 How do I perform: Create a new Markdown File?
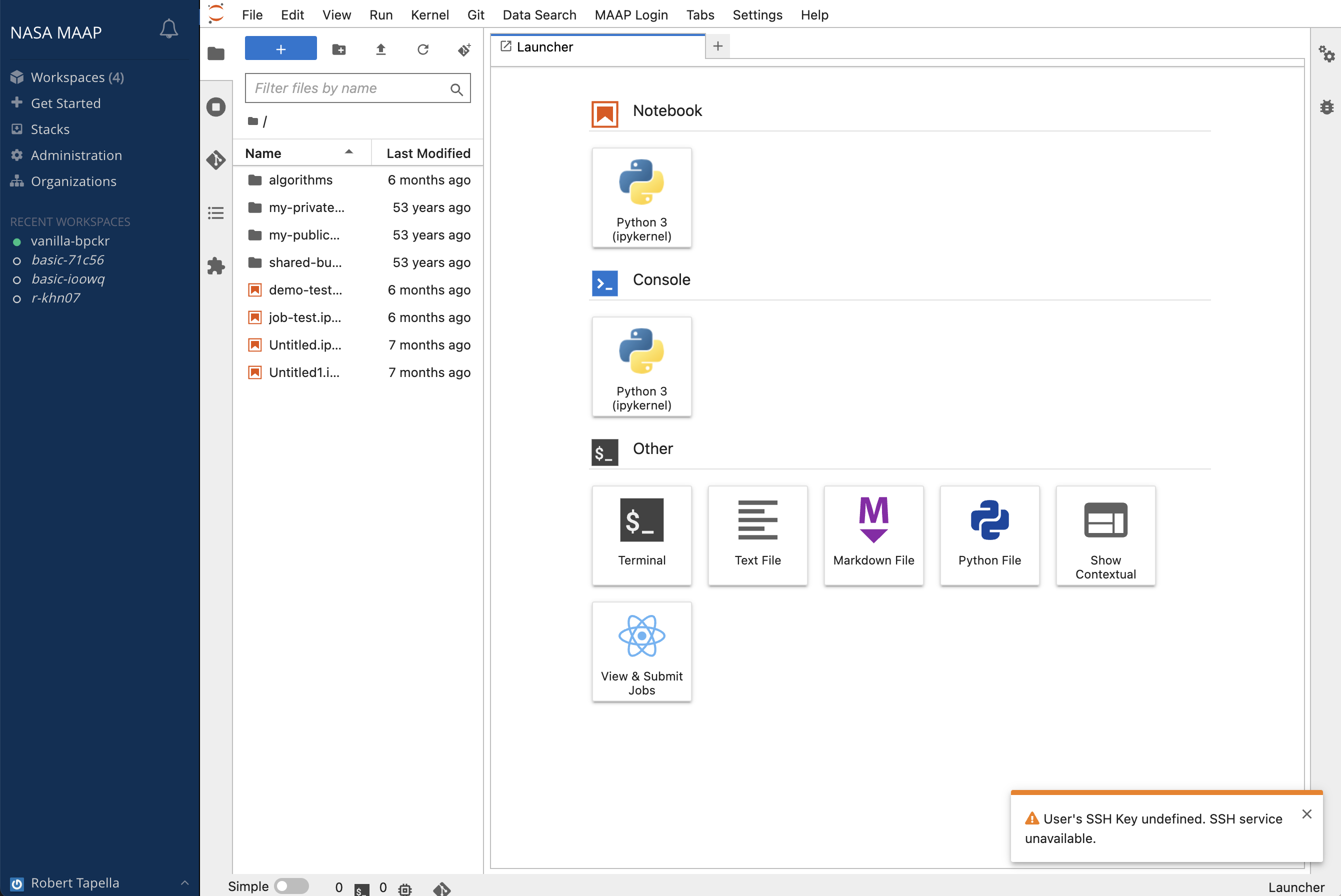click(873, 535)
